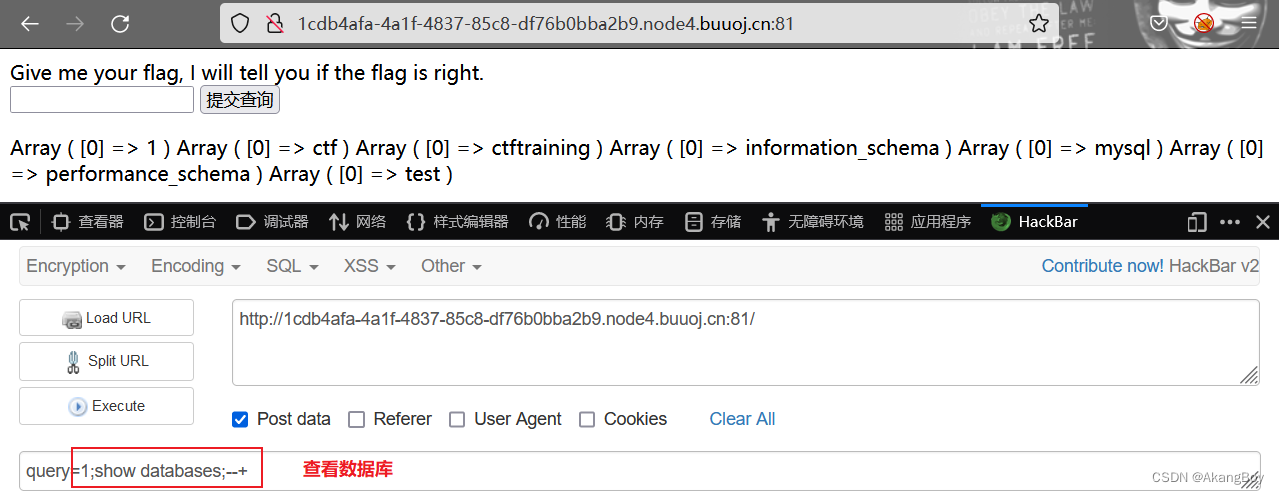The image size is (1279, 494).
Task: Activate the element picker icon in devtools
Action: (x=20, y=222)
